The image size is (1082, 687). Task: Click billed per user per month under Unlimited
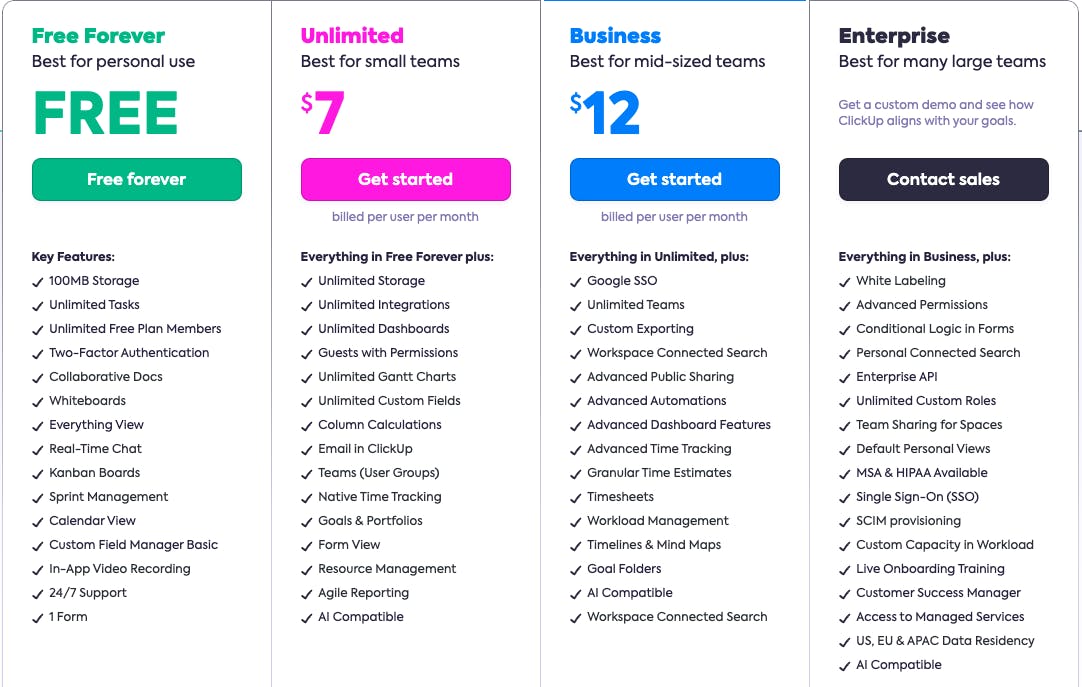pos(405,217)
